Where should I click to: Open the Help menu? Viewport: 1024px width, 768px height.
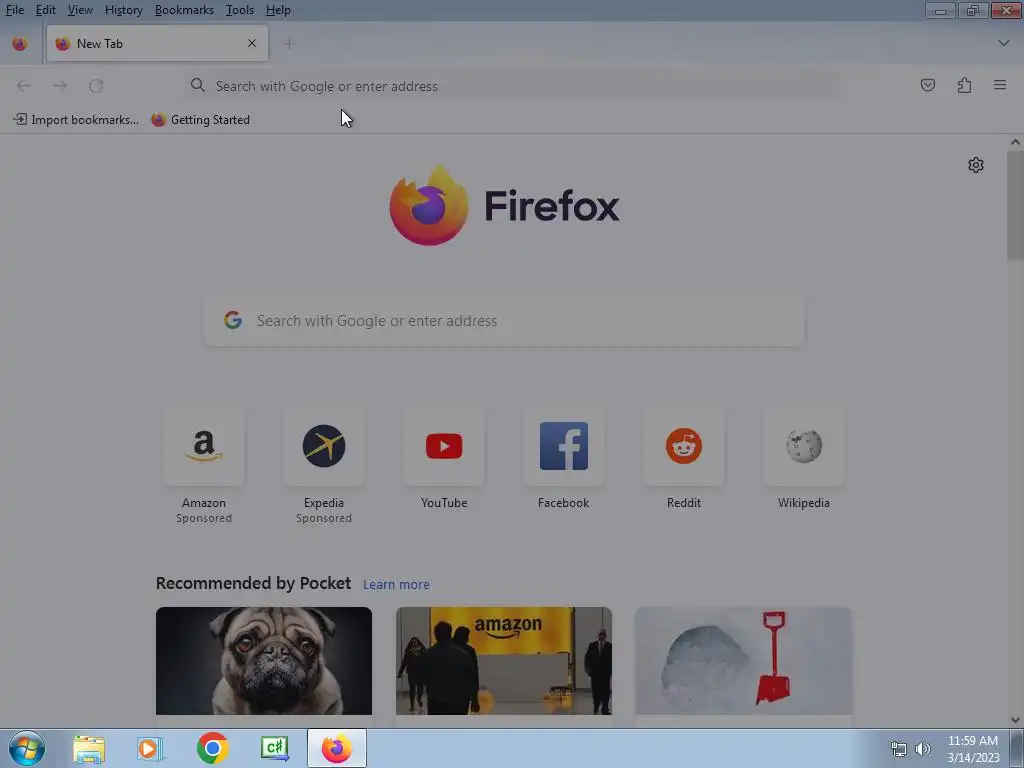point(278,10)
